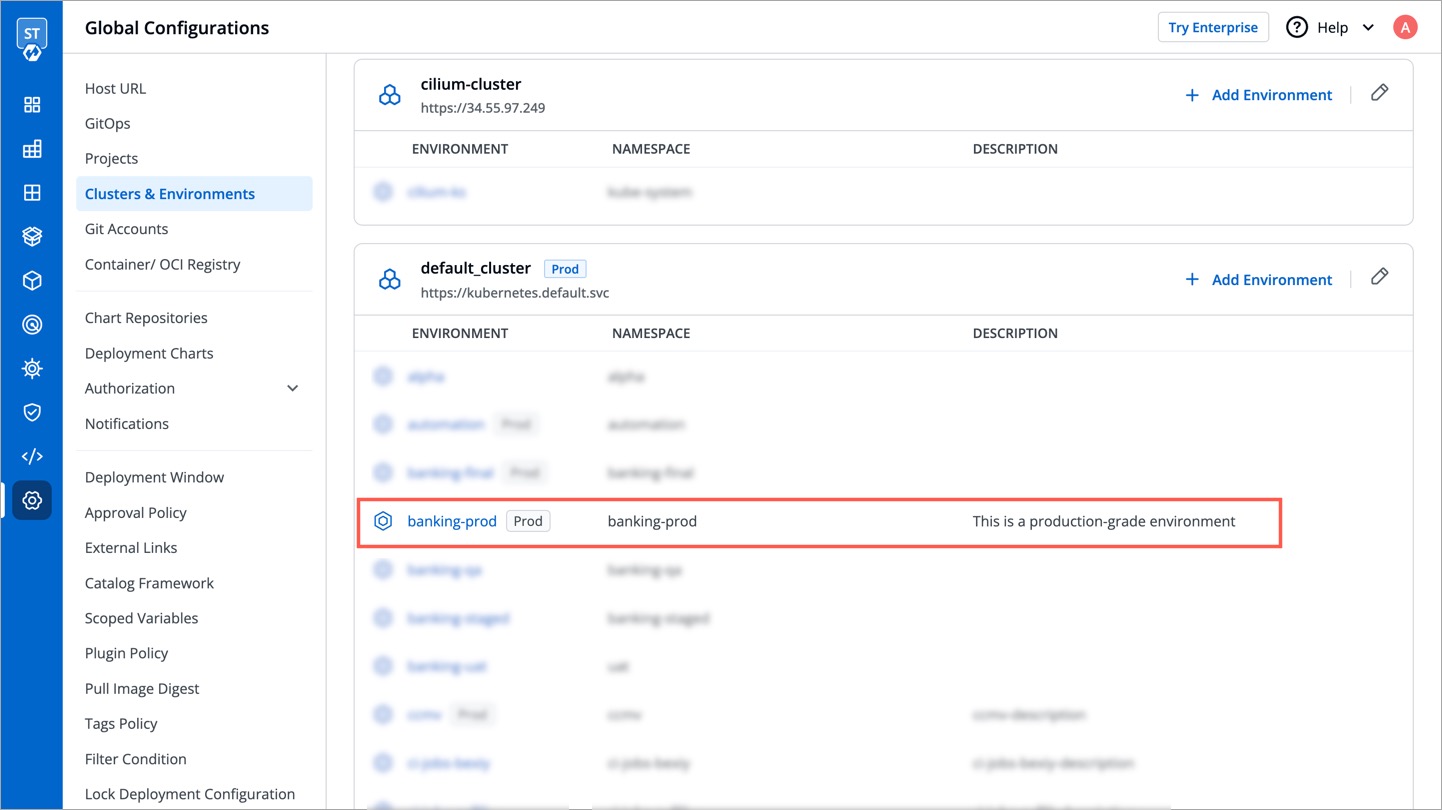Image resolution: width=1442 pixels, height=810 pixels.
Task: Go to Container/ OCI Registry settings
Action: [x=163, y=264]
